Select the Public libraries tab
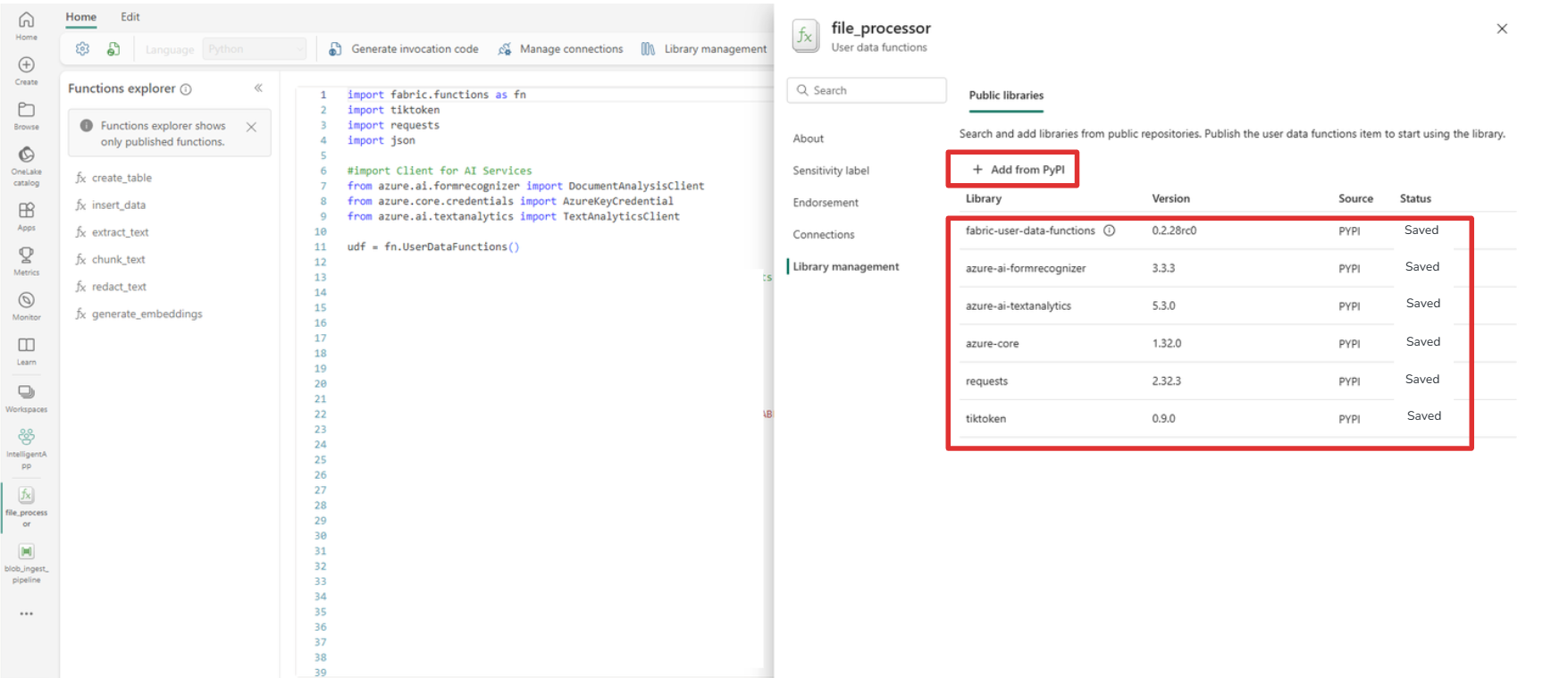The image size is (1568, 678). click(x=1006, y=96)
